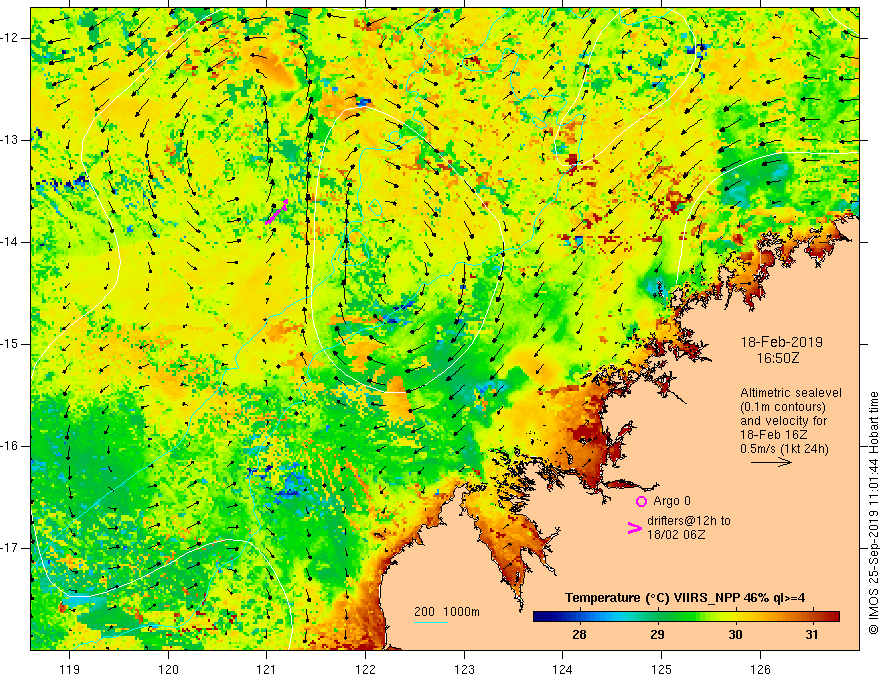Click the latitude axis label '-14'

tap(11, 242)
